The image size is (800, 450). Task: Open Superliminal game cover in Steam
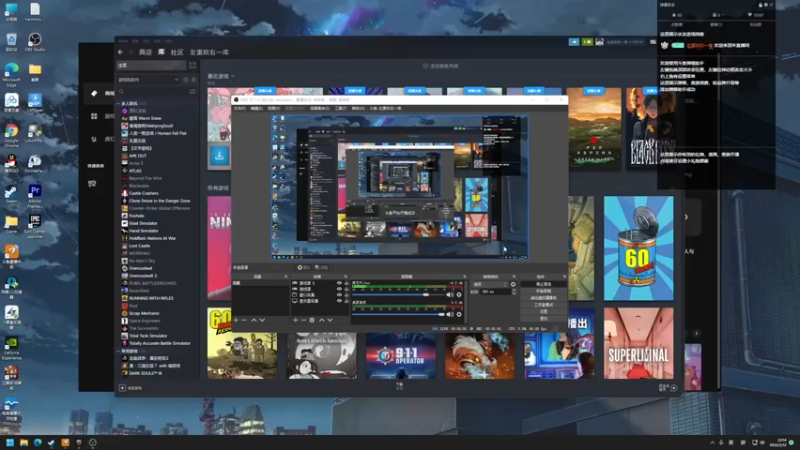click(x=639, y=343)
